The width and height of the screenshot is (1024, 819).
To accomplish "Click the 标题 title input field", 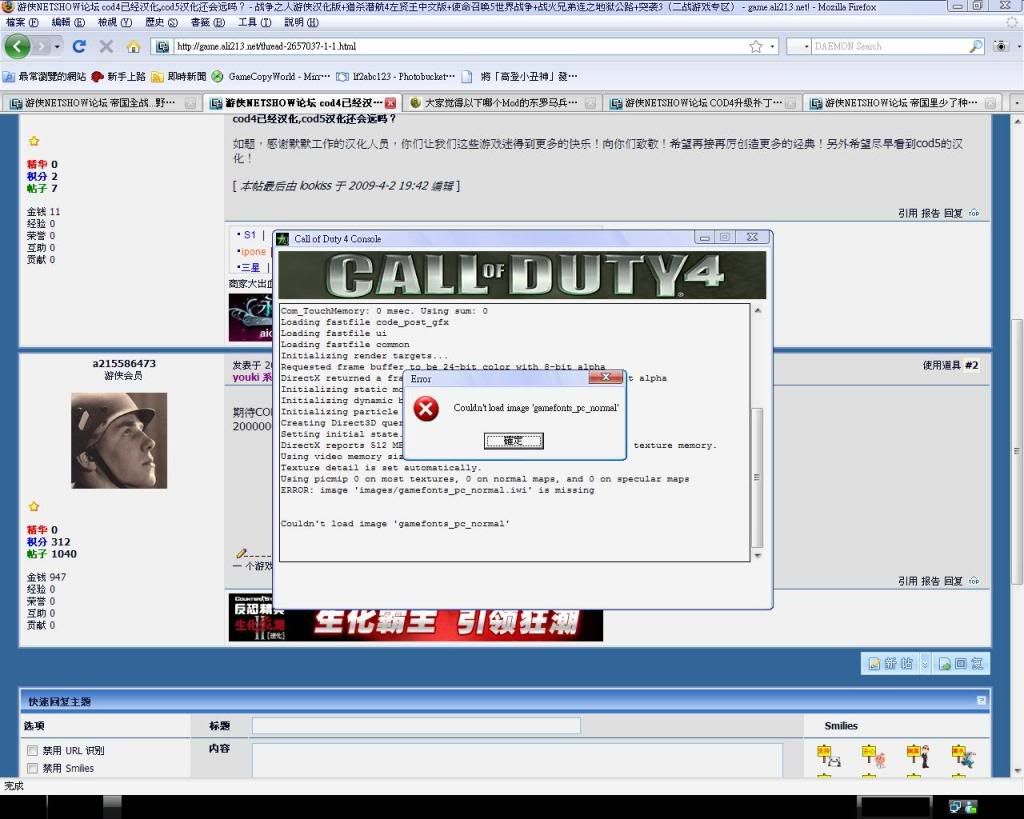I will (415, 726).
